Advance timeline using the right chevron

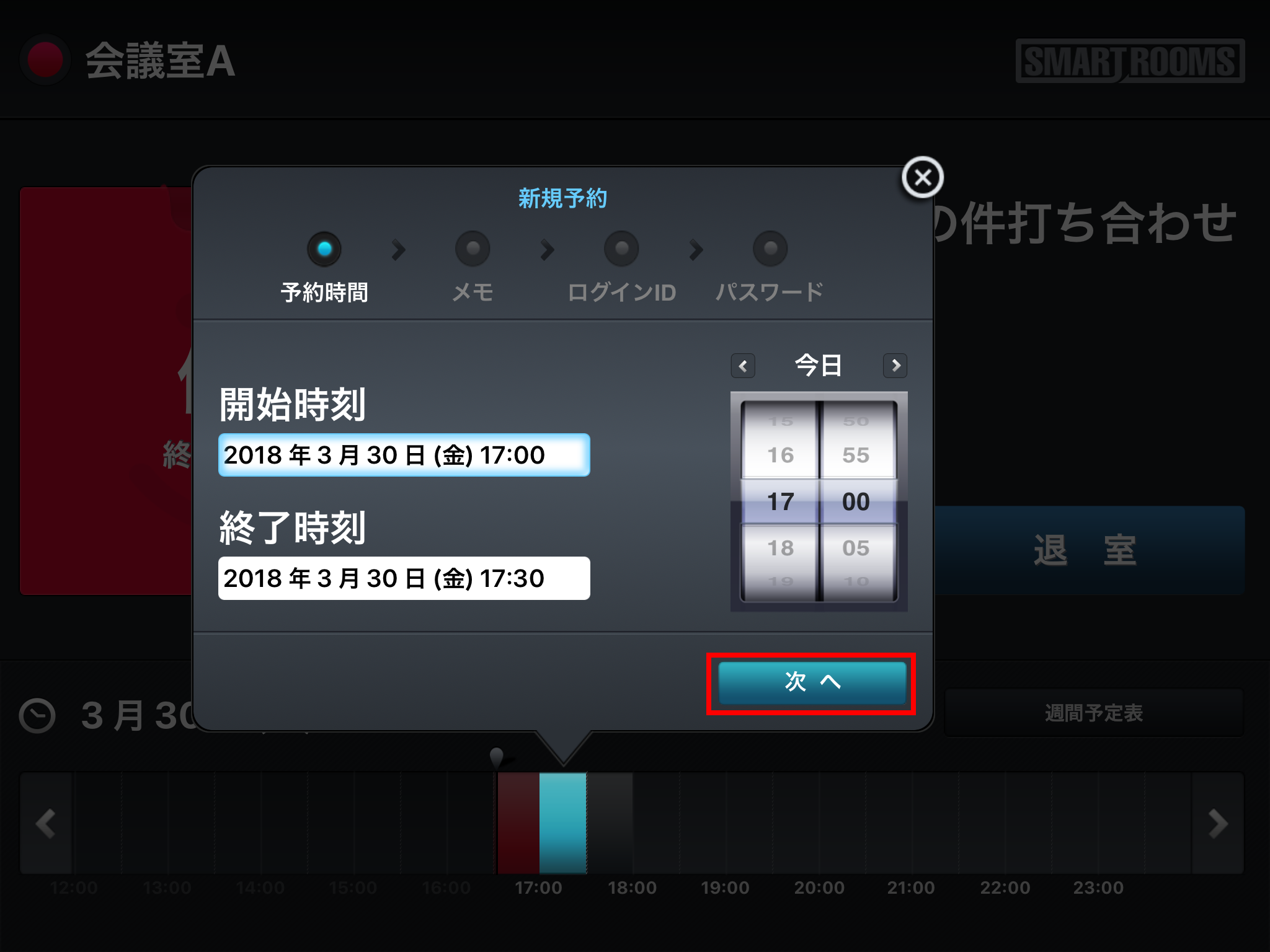pos(1218,823)
